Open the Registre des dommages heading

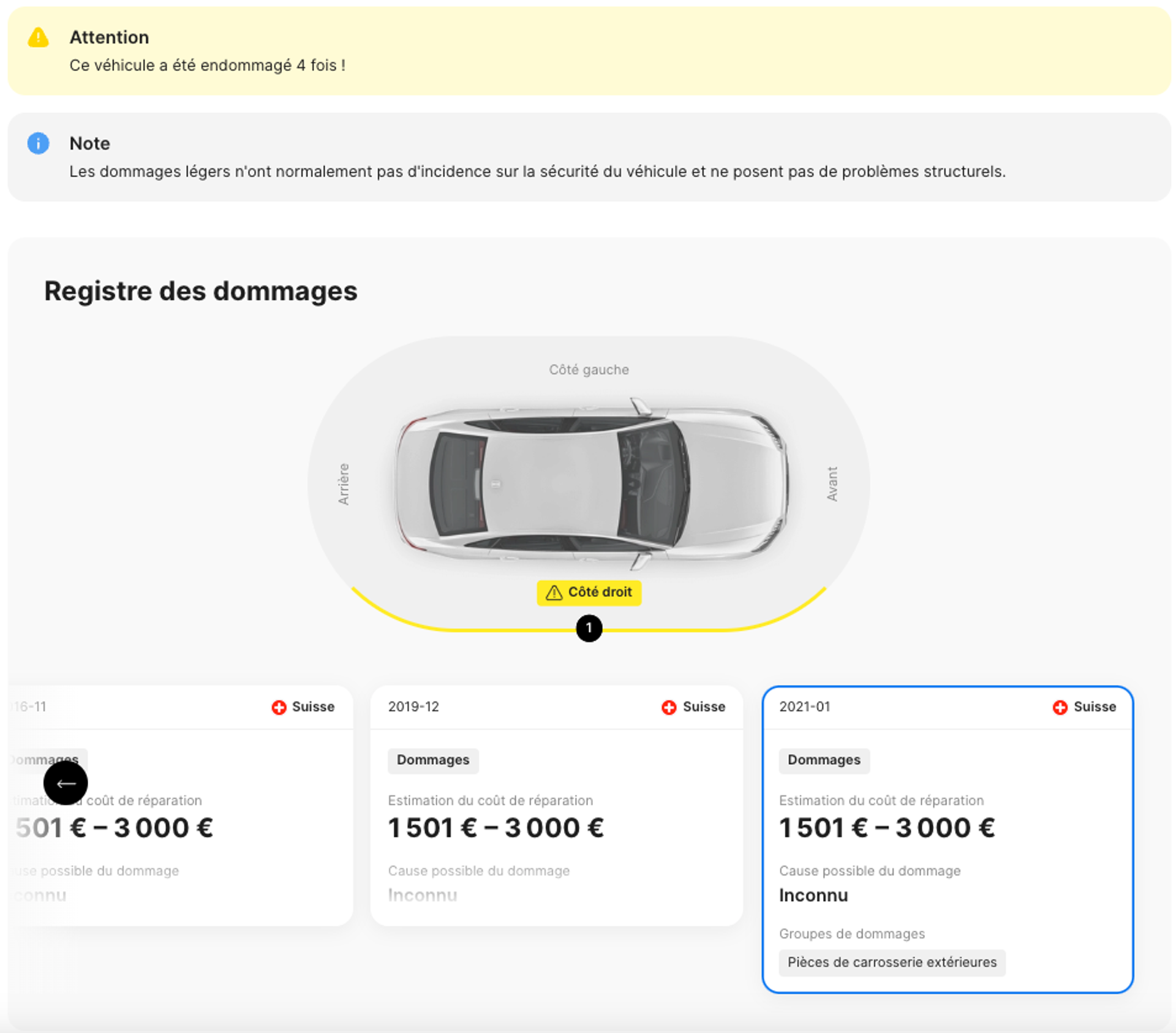(201, 290)
